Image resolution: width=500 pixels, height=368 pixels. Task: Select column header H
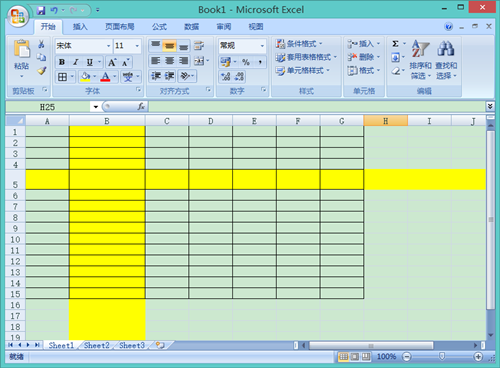pyautogui.click(x=386, y=121)
